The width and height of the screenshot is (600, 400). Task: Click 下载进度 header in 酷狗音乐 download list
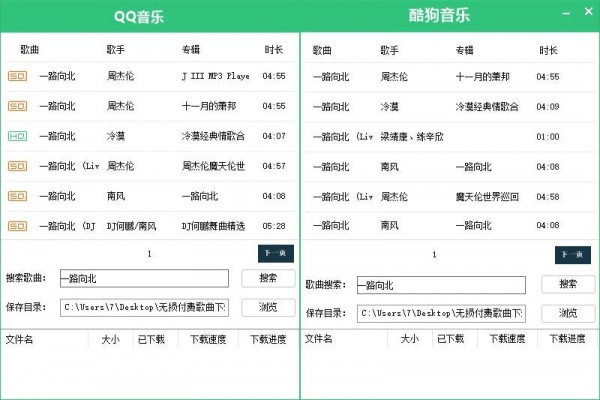point(567,338)
